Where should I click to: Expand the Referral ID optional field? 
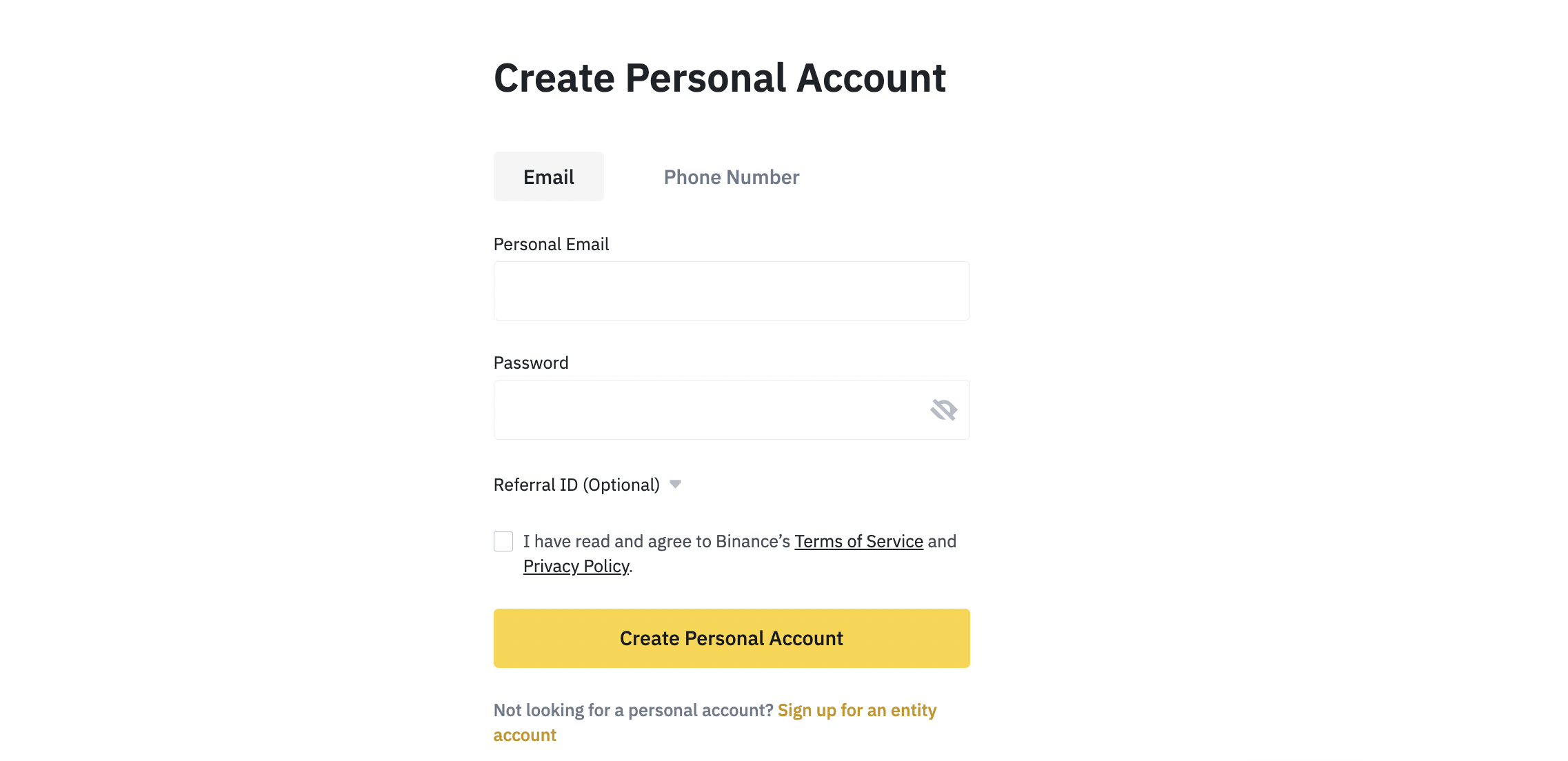point(676,485)
